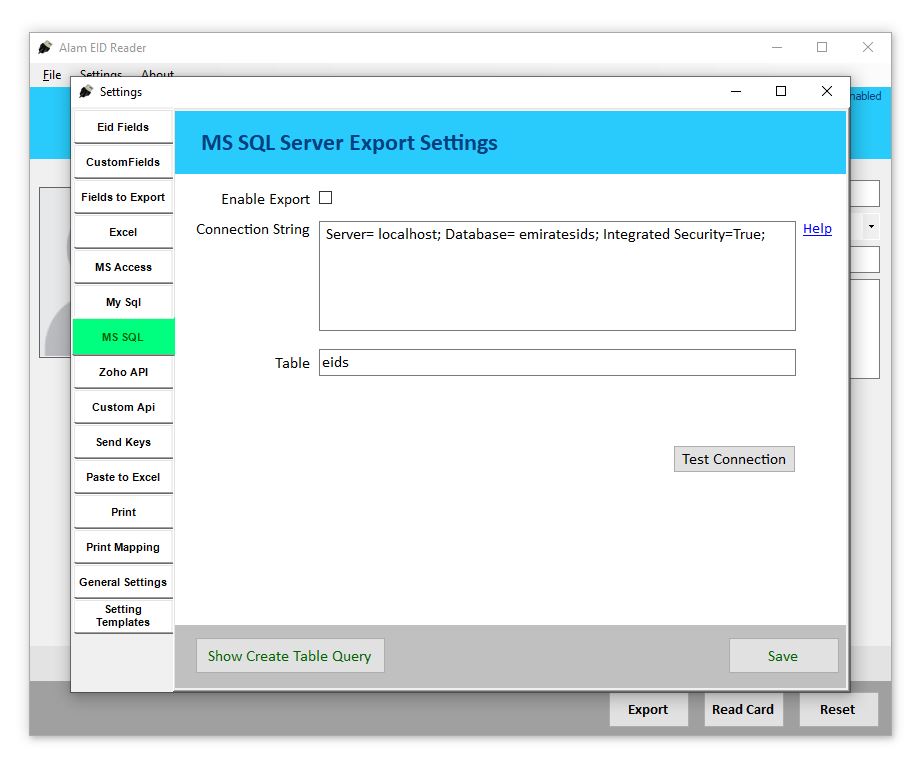
Task: Focus the Table name field
Action: (x=557, y=362)
